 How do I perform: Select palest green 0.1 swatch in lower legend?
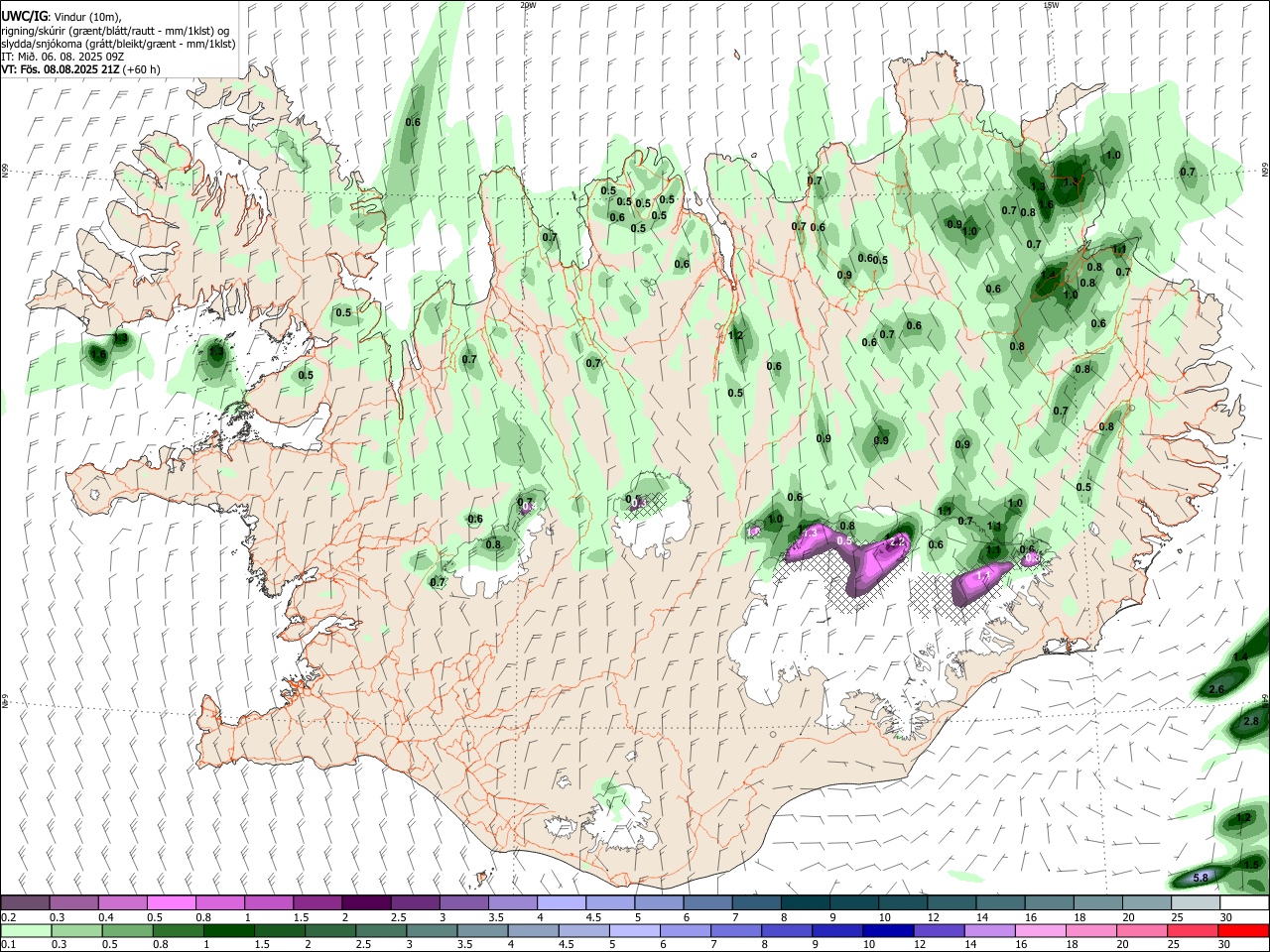coord(26,930)
